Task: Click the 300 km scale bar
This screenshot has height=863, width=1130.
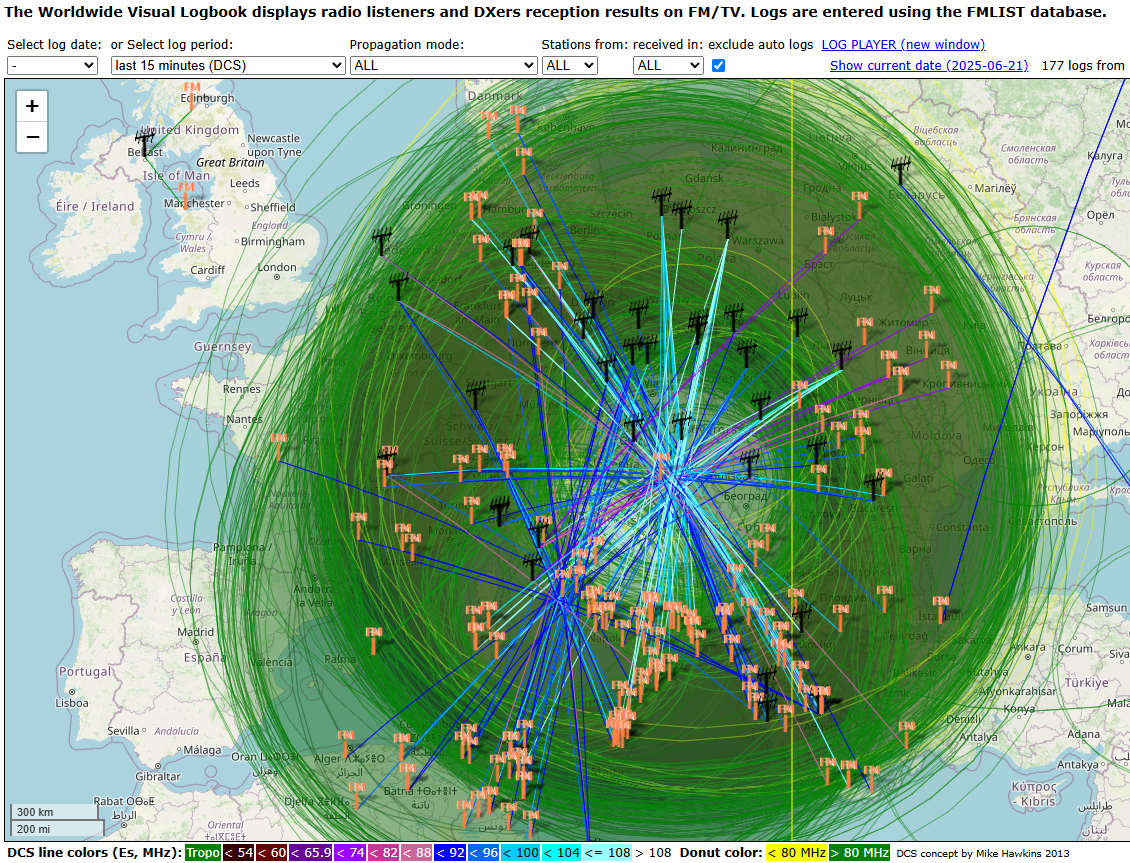Action: pos(54,812)
